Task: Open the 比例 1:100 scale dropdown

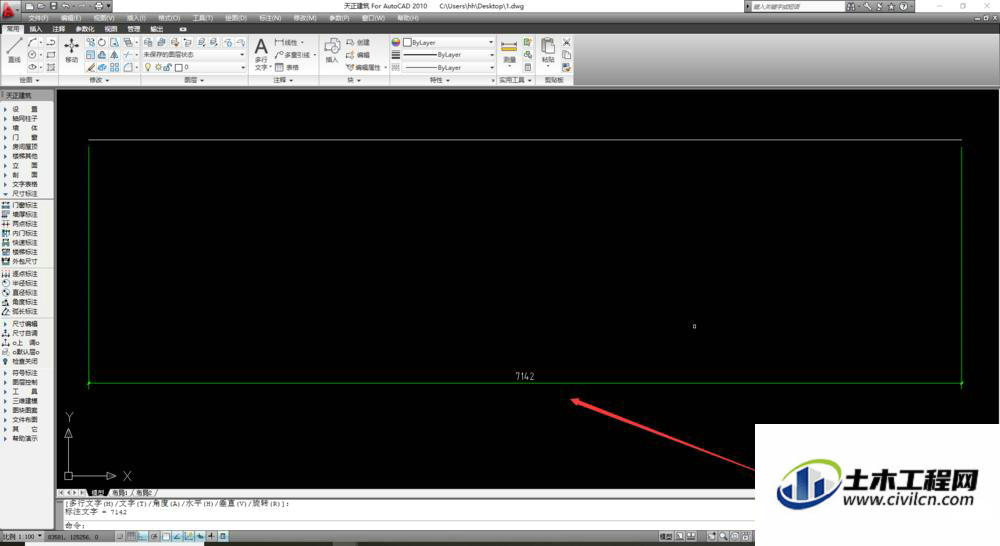Action: tap(22, 536)
